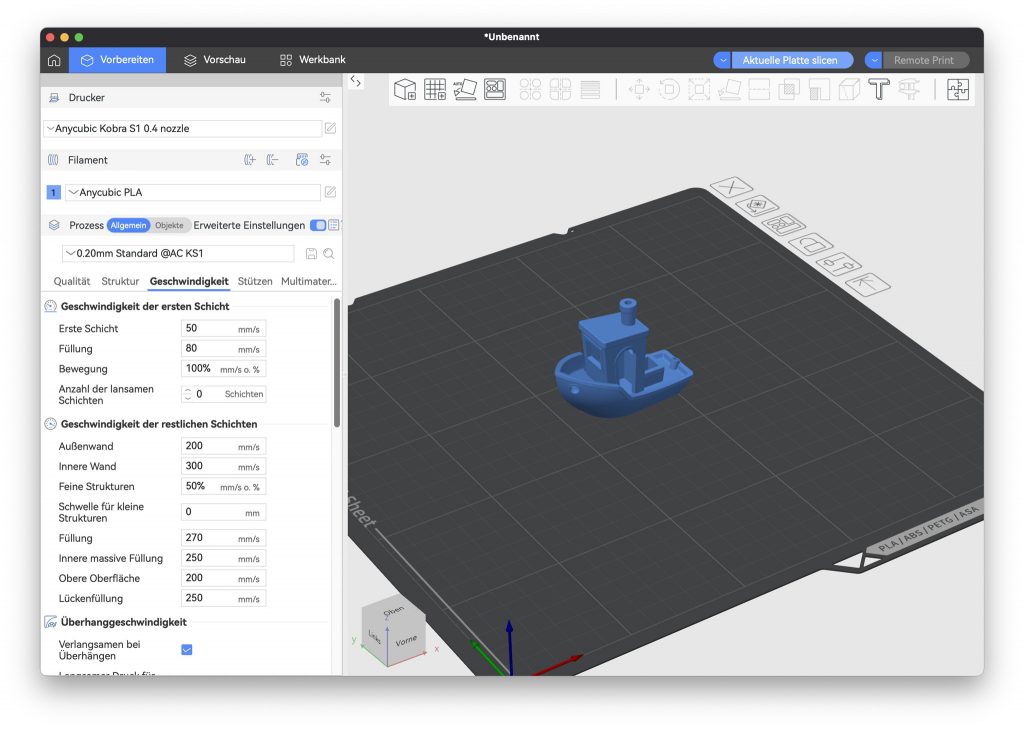Click the Auto-orient toolbar icon
Viewport: 1024px width, 729px height.
pos(465,89)
